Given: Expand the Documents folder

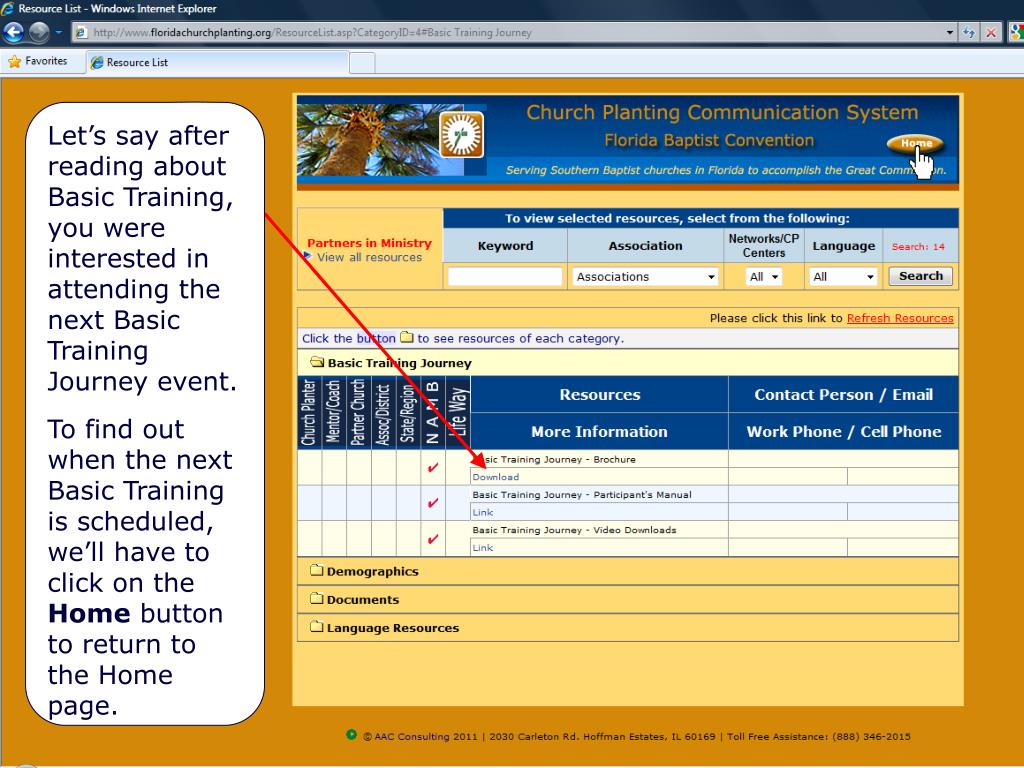Looking at the screenshot, I should click(317, 598).
